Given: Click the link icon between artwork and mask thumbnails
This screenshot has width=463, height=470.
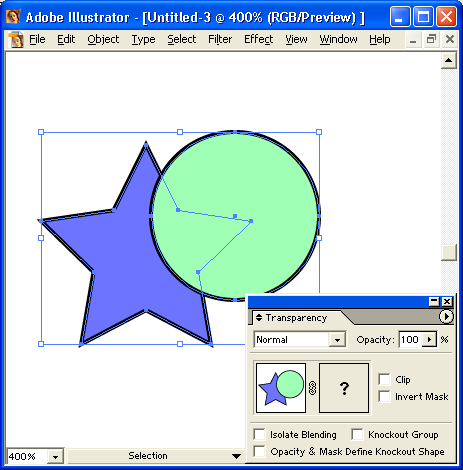Looking at the screenshot, I should (x=312, y=388).
